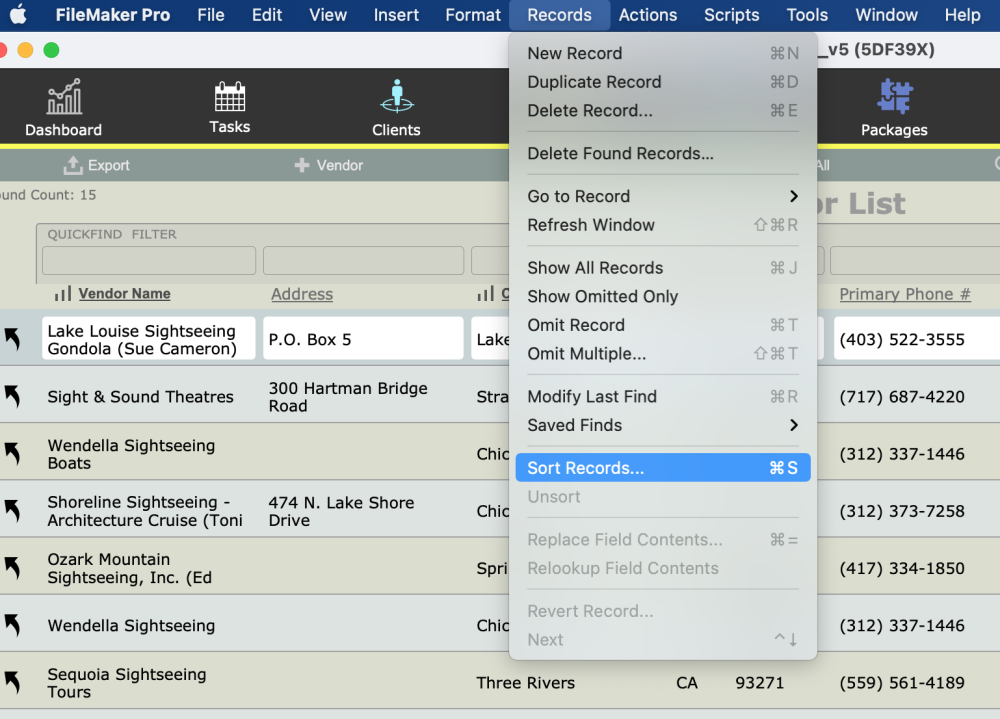Open the Wendella Sightseeing Boats record arrow
Viewport: 1000px width, 719px height.
pos(12,453)
